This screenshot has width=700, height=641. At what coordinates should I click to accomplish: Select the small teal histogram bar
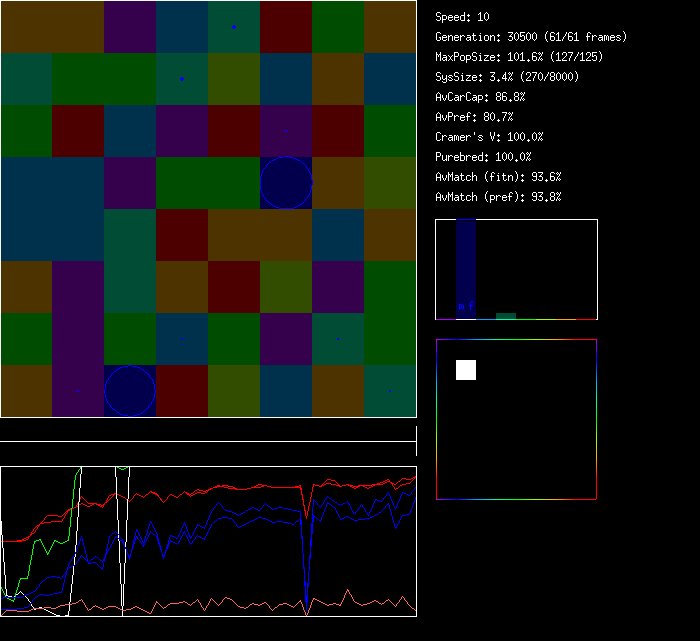(506, 316)
